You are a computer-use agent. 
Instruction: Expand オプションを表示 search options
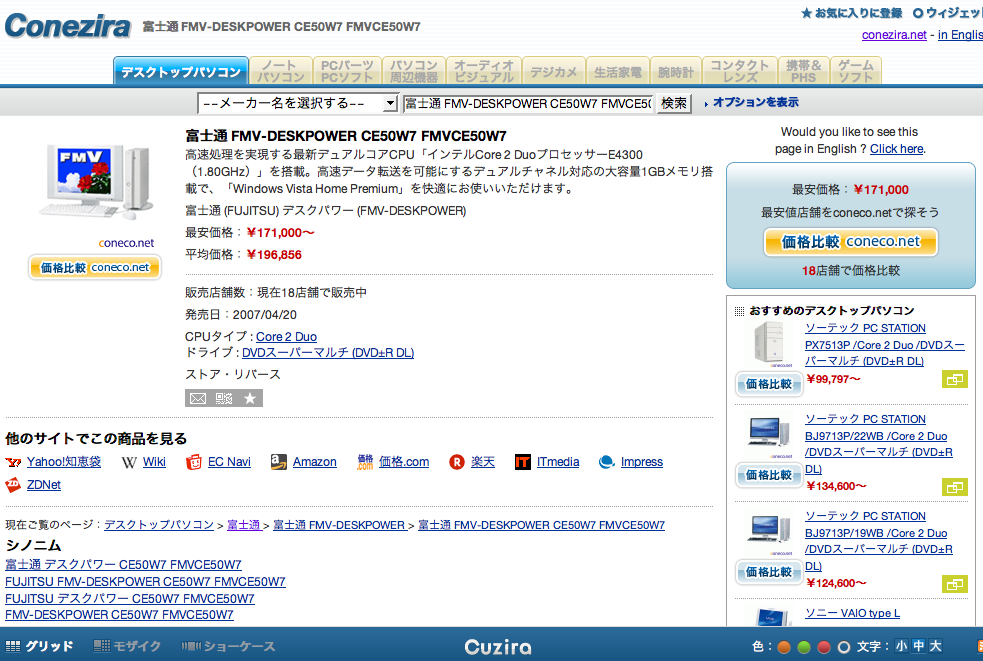[x=755, y=103]
